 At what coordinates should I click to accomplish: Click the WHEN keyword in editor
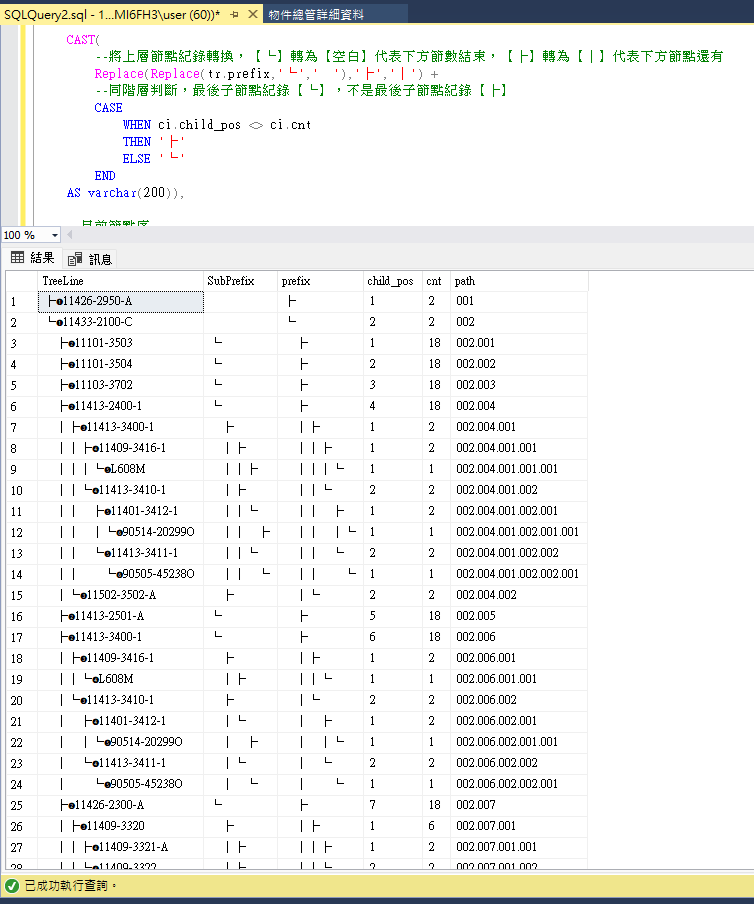[137, 125]
